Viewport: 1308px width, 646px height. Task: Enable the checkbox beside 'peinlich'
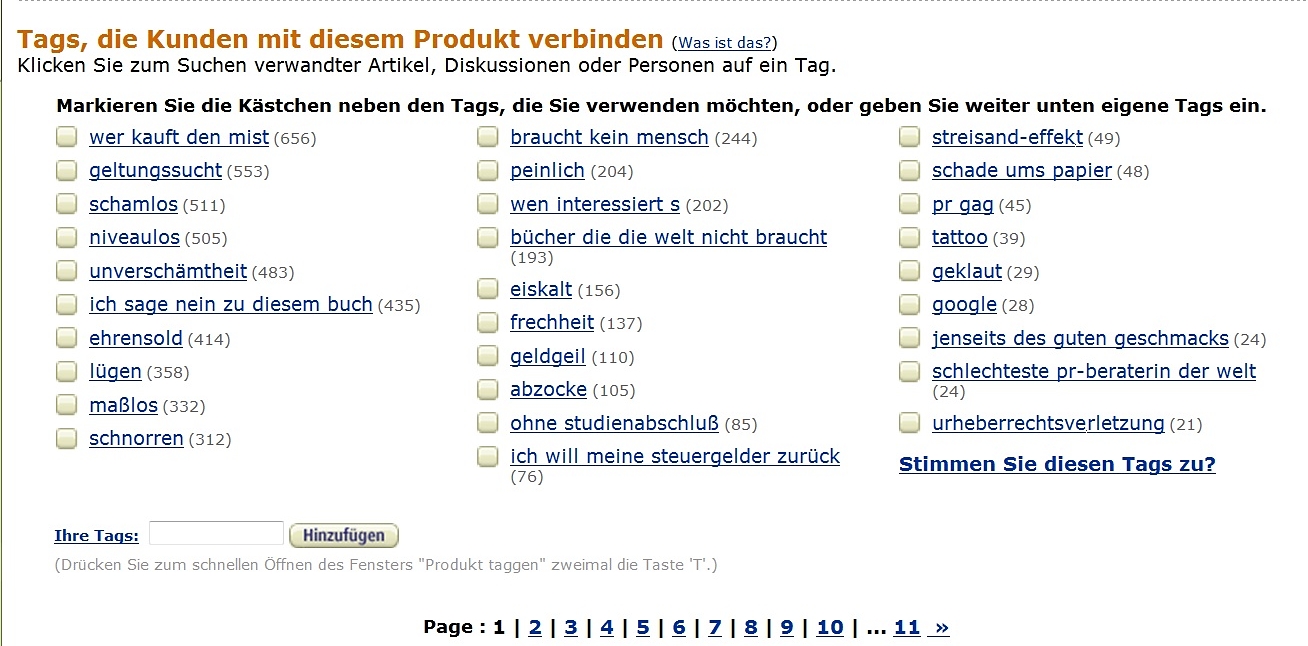(487, 170)
